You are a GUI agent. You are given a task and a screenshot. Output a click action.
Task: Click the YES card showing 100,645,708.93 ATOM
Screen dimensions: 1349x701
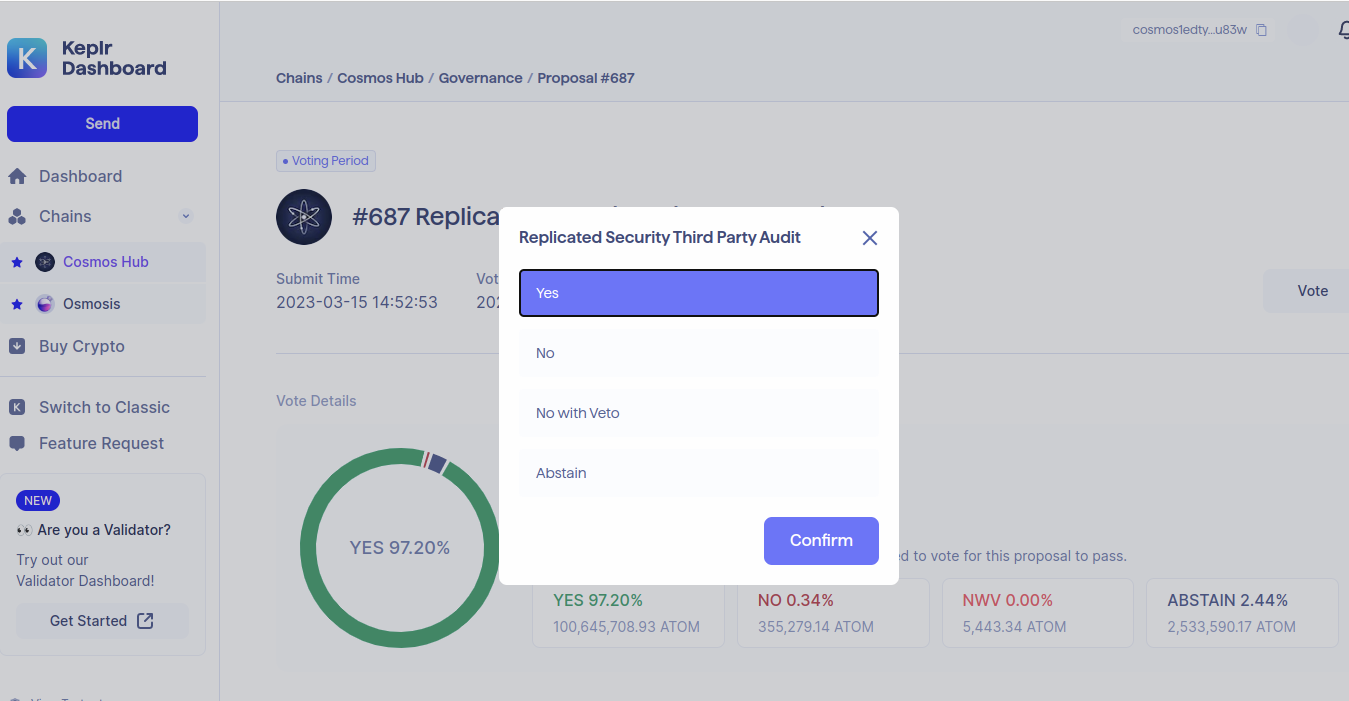[x=628, y=613]
